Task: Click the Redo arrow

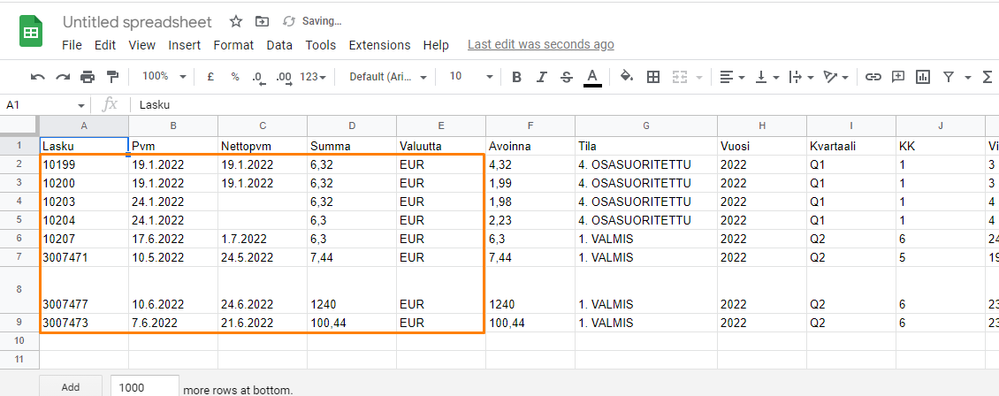Action: [62, 77]
